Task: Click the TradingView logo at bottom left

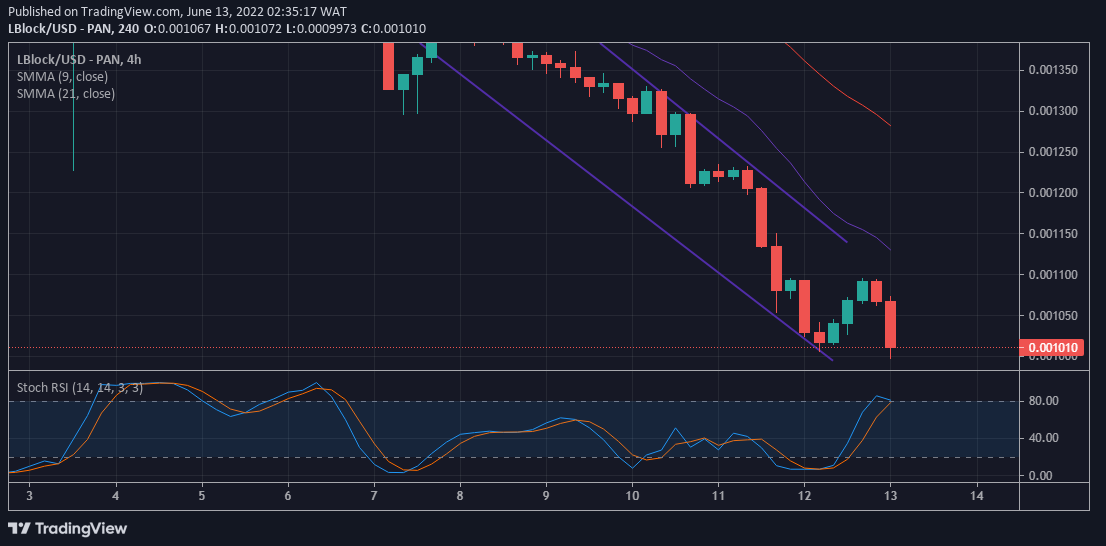Action: click(67, 528)
